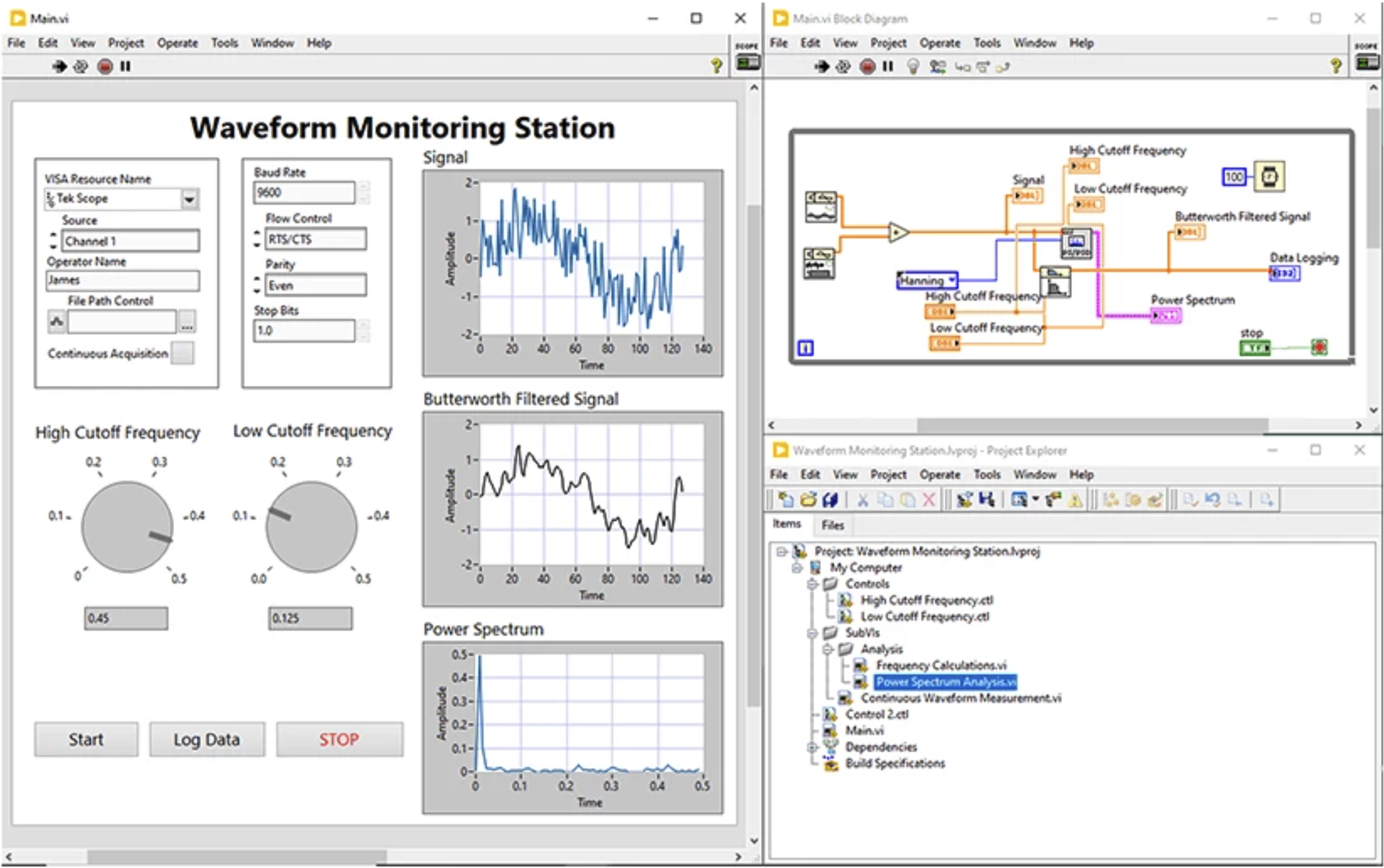Click the Operator Name input field
Viewport: 1384px width, 868px height.
click(122, 280)
